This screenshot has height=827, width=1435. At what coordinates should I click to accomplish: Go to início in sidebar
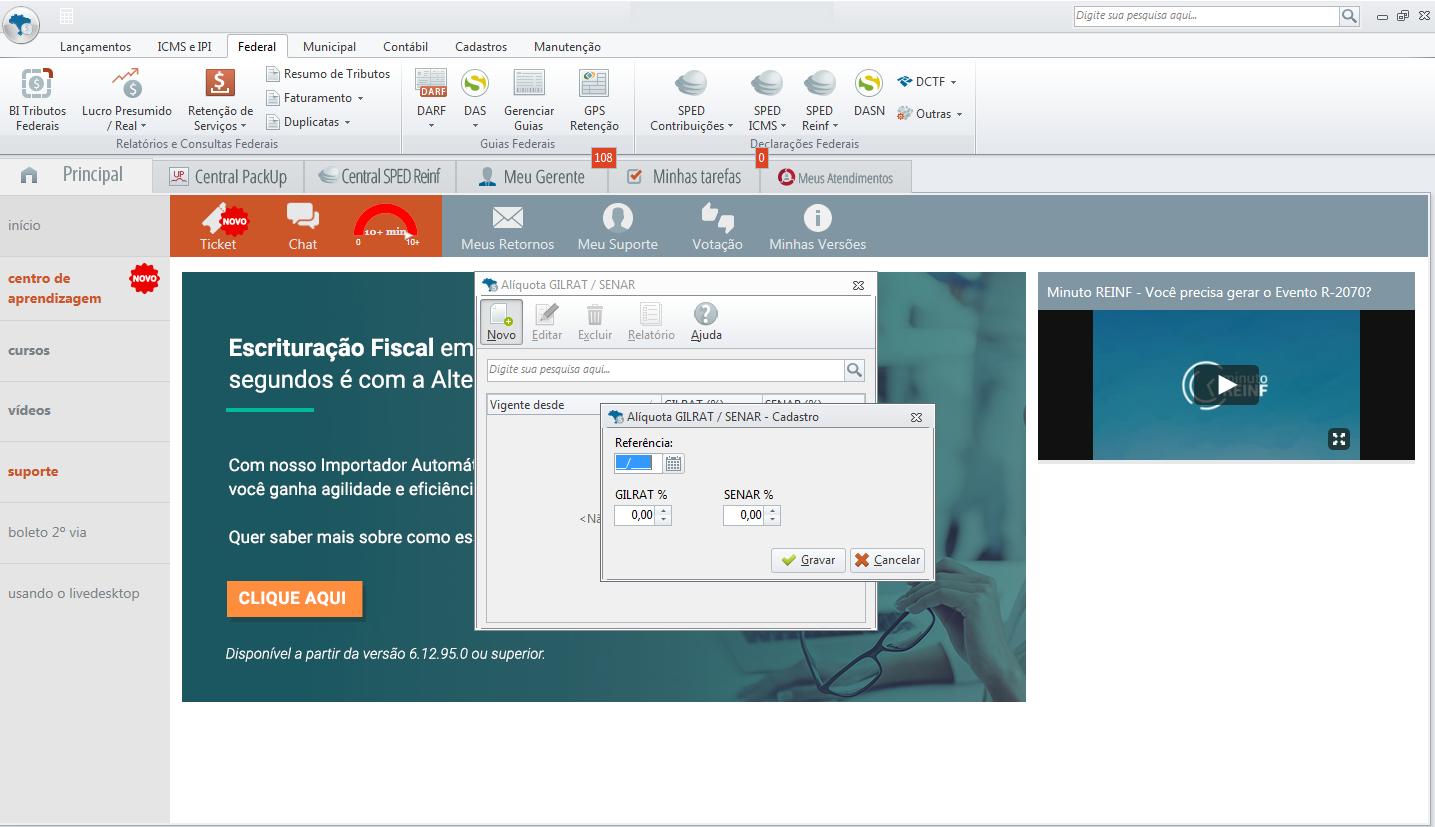[x=25, y=225]
